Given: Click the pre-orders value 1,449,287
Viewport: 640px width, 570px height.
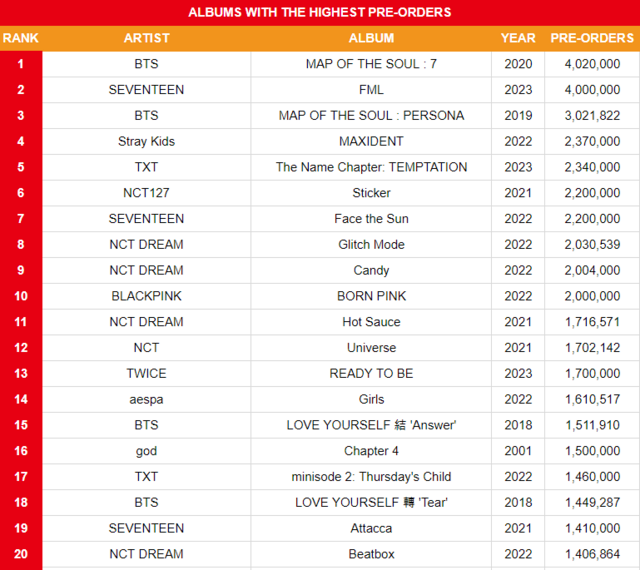Looking at the screenshot, I should [592, 502].
